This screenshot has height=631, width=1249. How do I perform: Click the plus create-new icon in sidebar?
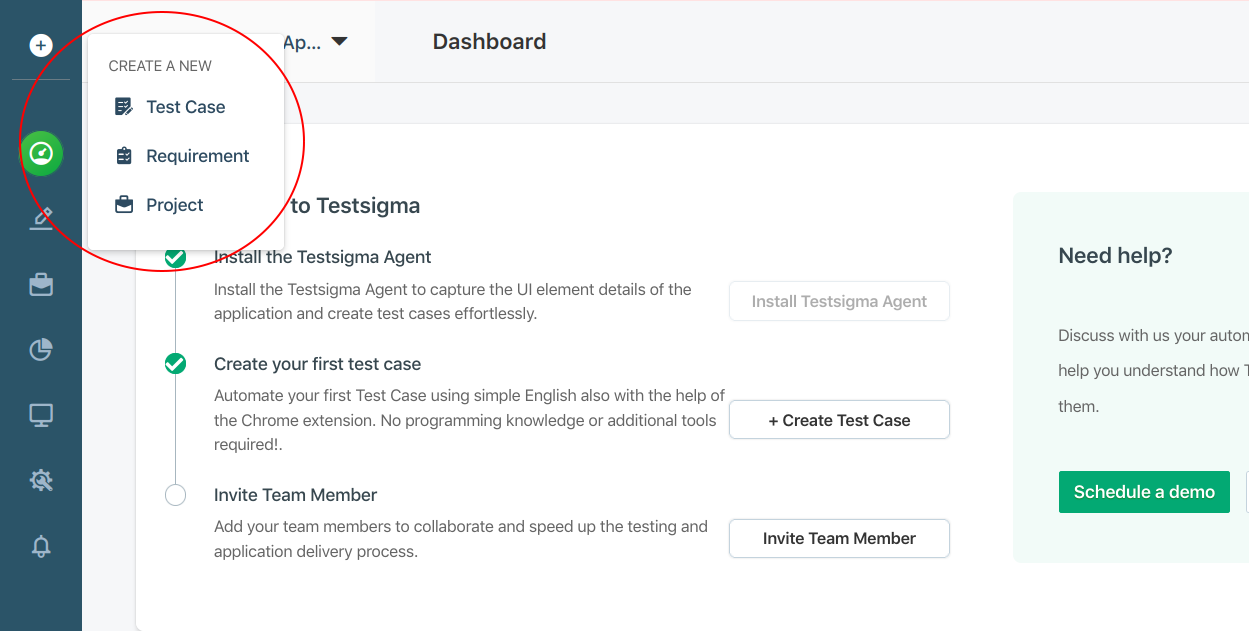pos(41,45)
